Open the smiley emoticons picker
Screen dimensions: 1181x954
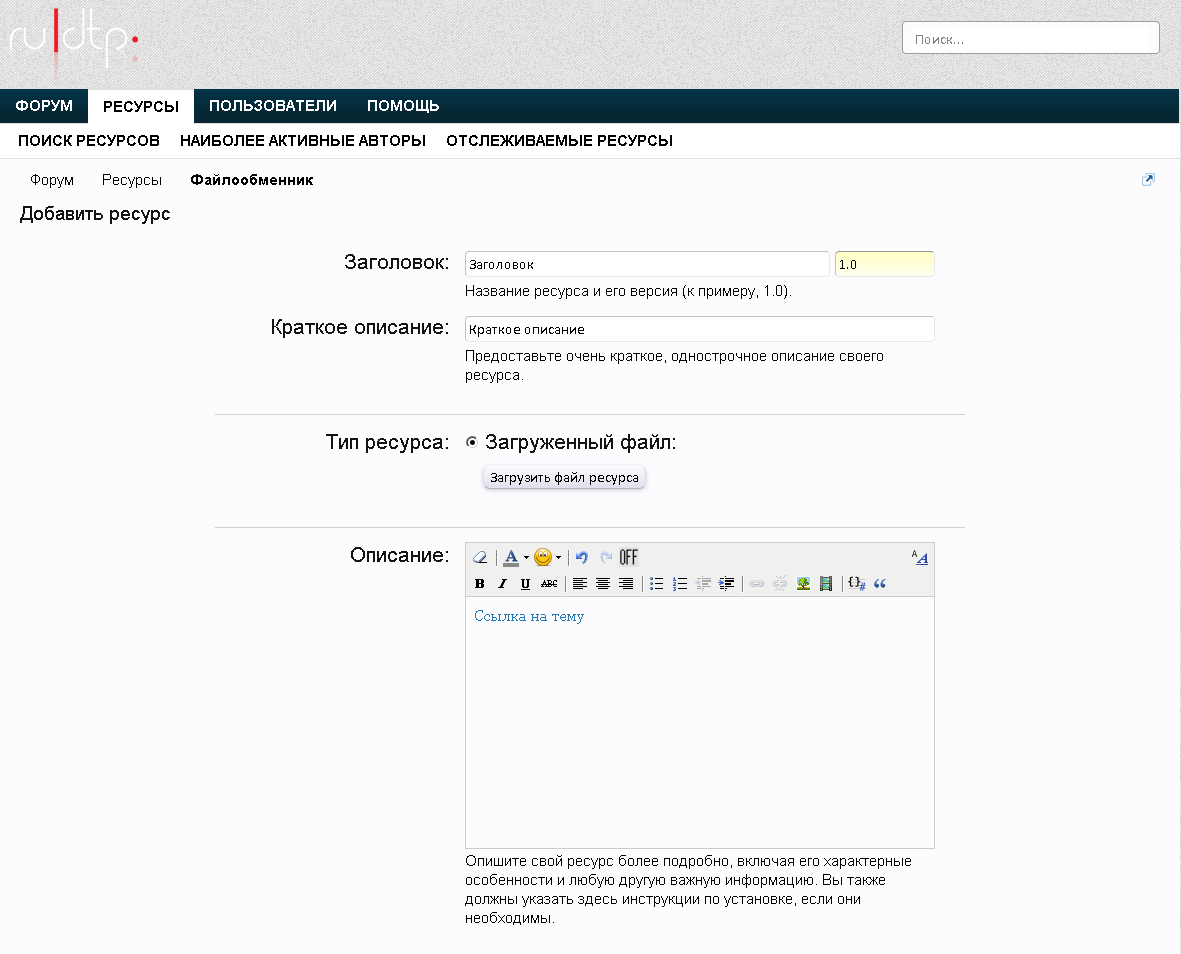pyautogui.click(x=542, y=557)
